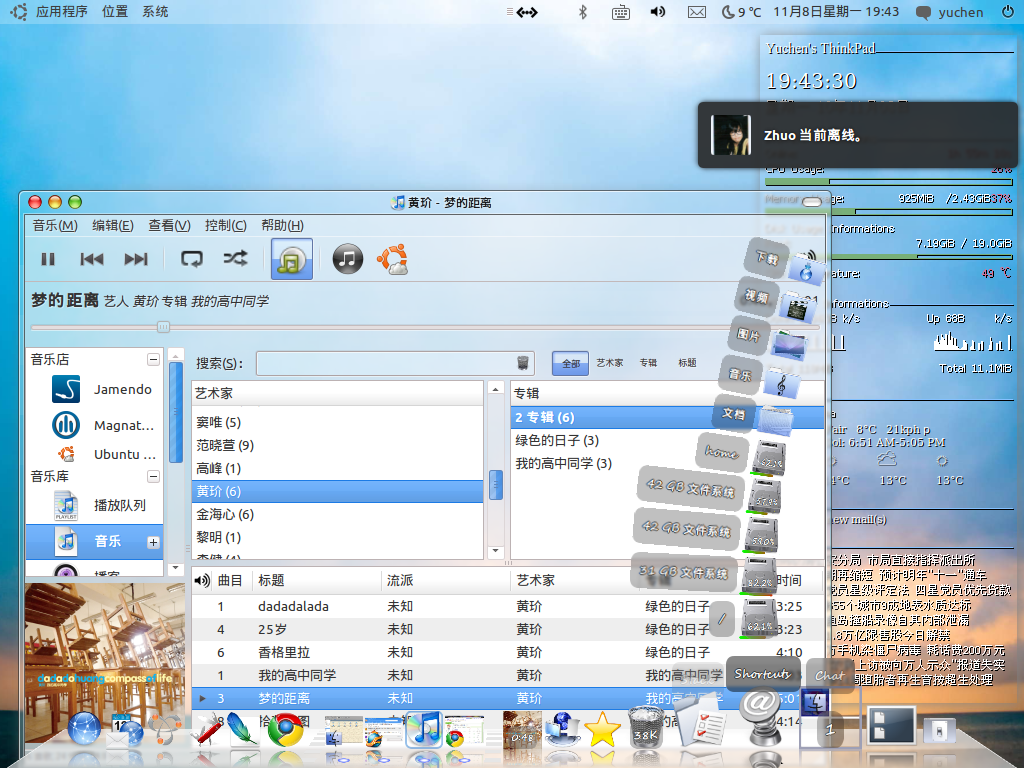Toggle shuffle mode in the toolbar
The image size is (1024, 768).
235,259
